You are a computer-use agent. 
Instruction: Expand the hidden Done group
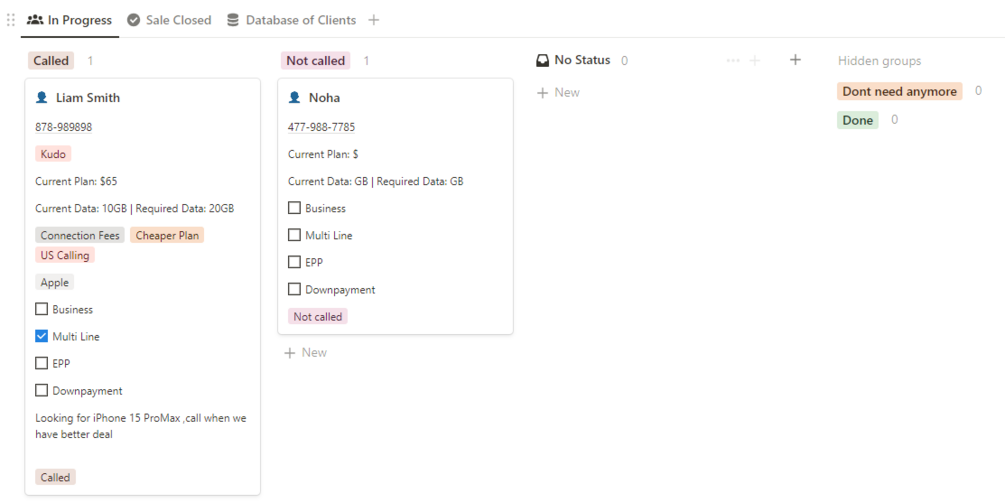857,120
